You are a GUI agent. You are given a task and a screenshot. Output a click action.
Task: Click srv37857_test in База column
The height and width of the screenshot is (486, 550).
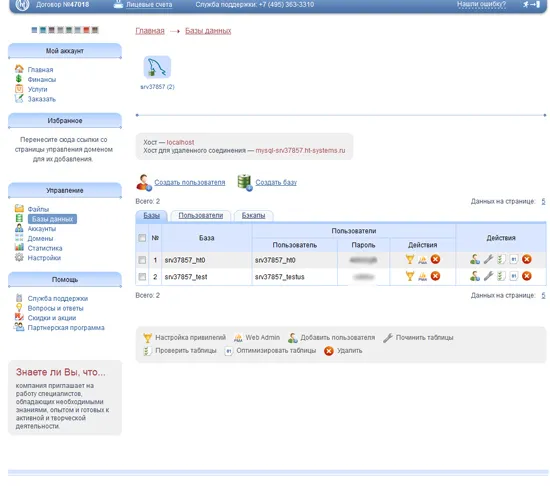(x=186, y=277)
